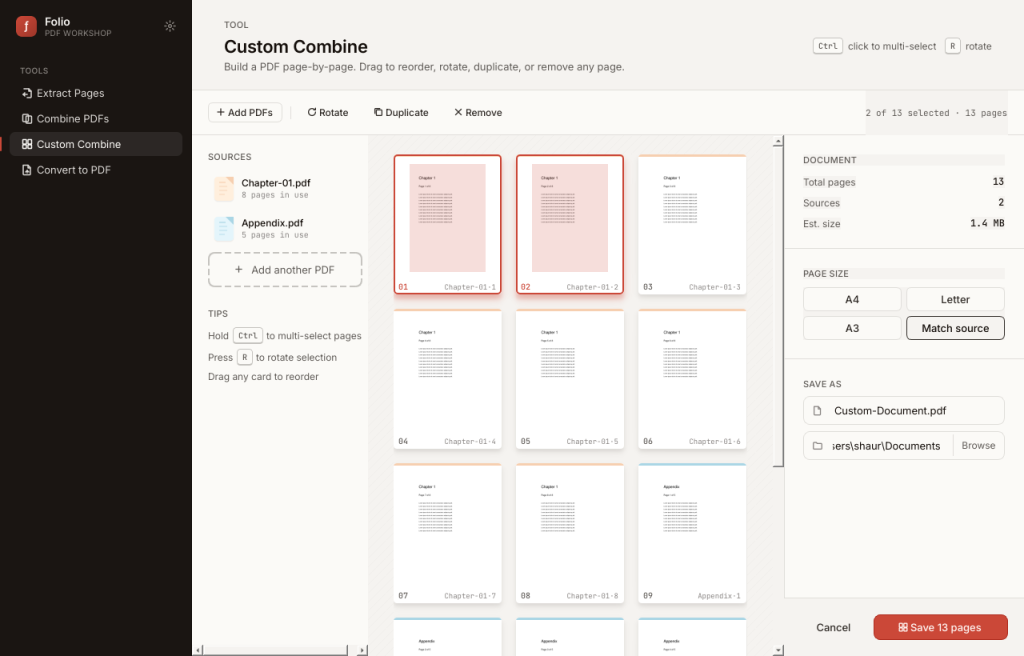Click the Duplicate toolbar button
1024x656 pixels.
(x=401, y=112)
